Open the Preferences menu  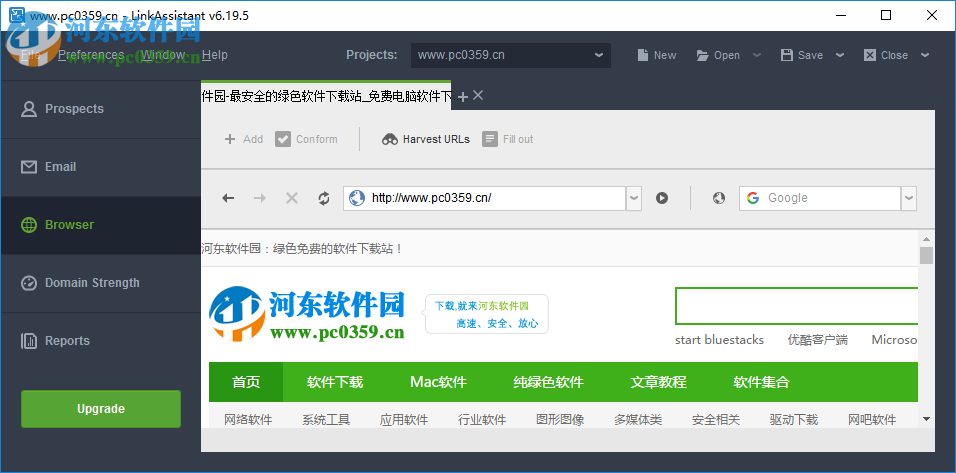tap(91, 55)
